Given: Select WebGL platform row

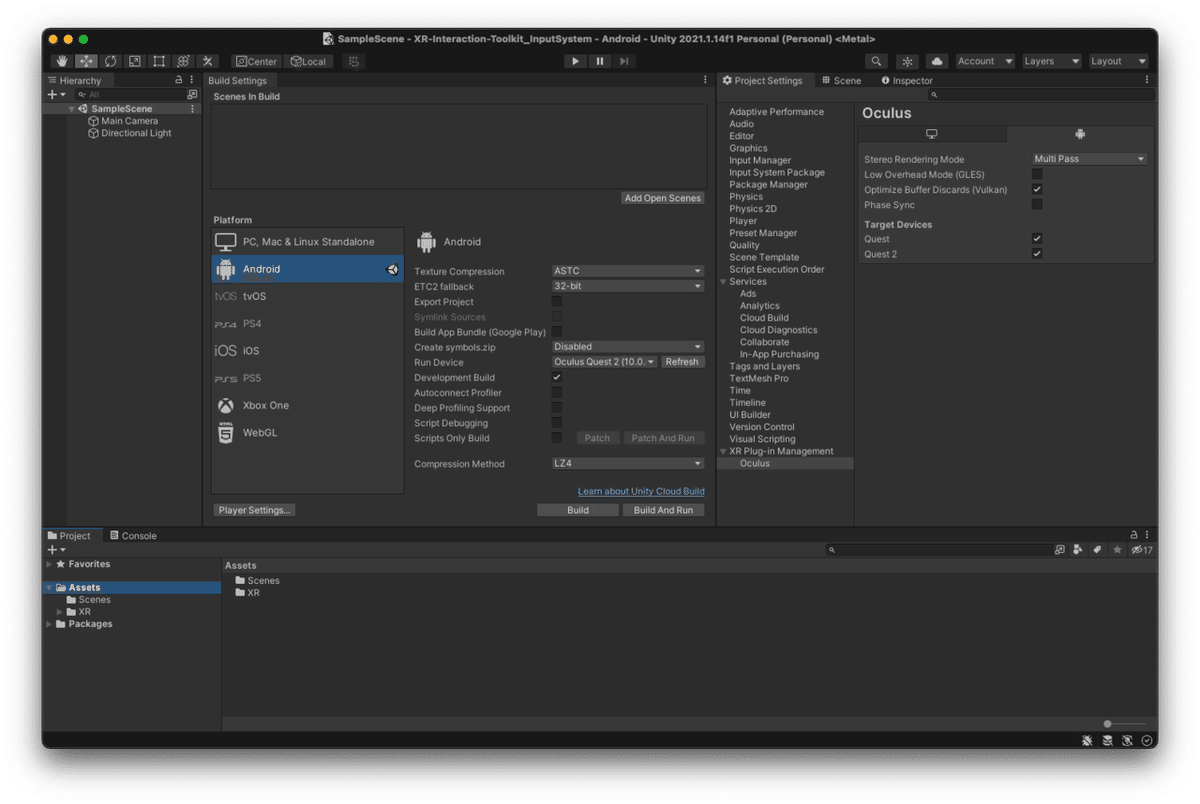Looking at the screenshot, I should 307,433.
